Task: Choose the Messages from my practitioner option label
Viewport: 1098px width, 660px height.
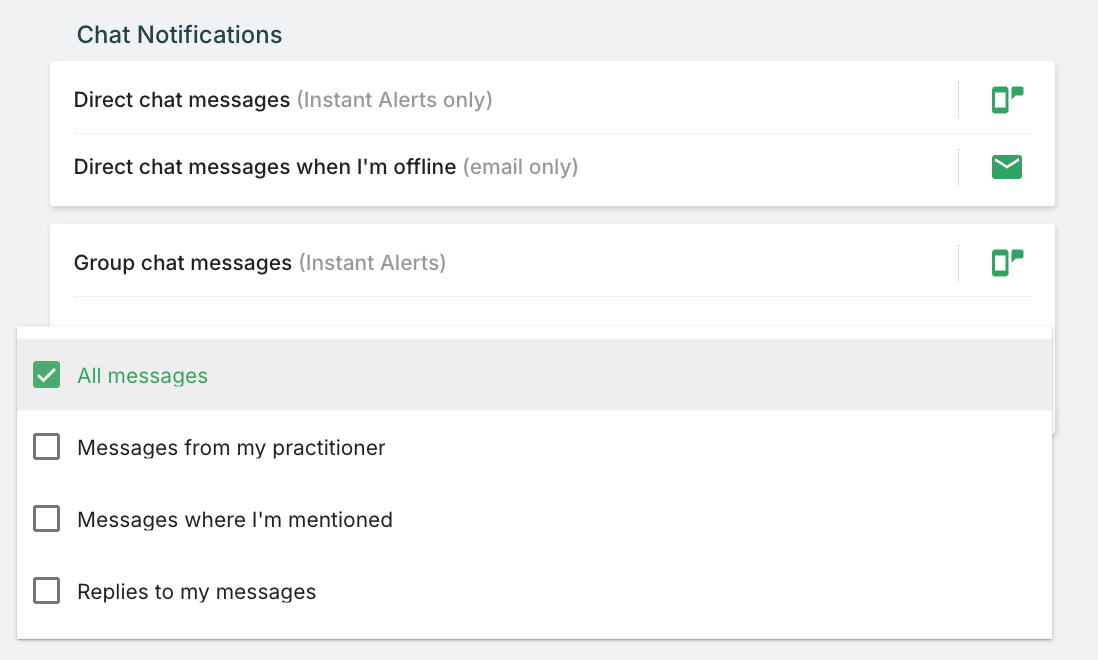Action: tap(231, 448)
